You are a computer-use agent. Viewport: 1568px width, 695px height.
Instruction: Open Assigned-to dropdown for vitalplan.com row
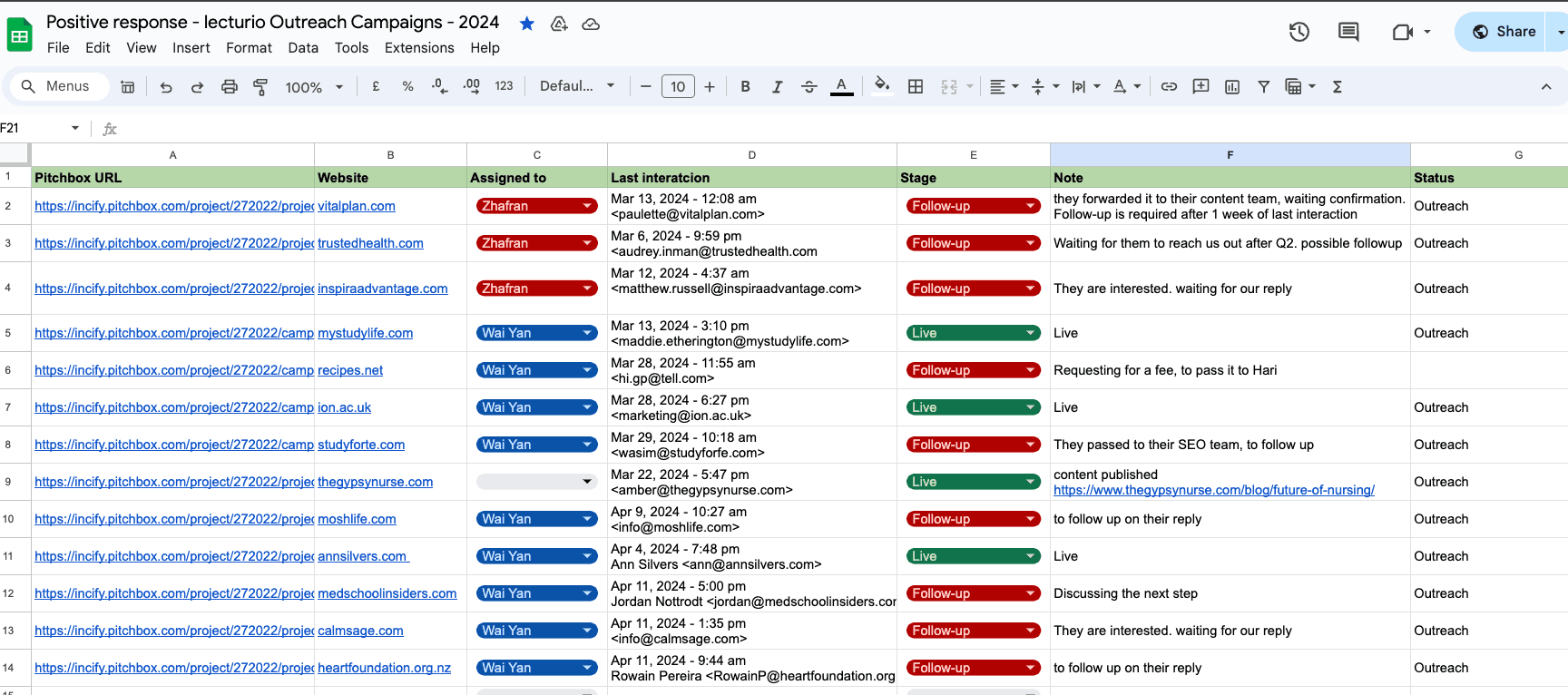(x=537, y=206)
